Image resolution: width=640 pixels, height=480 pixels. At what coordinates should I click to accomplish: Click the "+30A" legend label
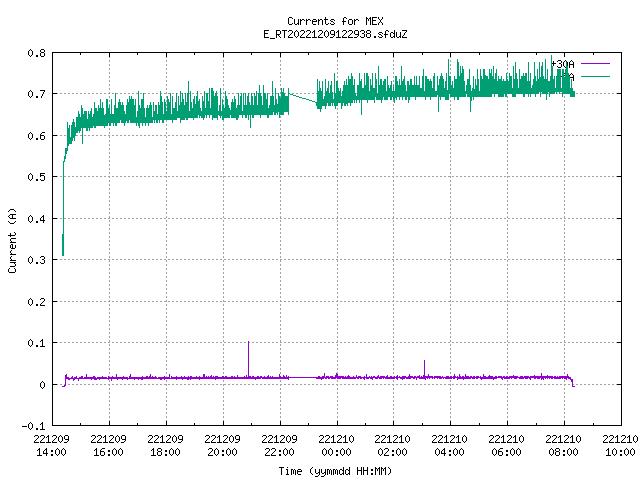(562, 64)
